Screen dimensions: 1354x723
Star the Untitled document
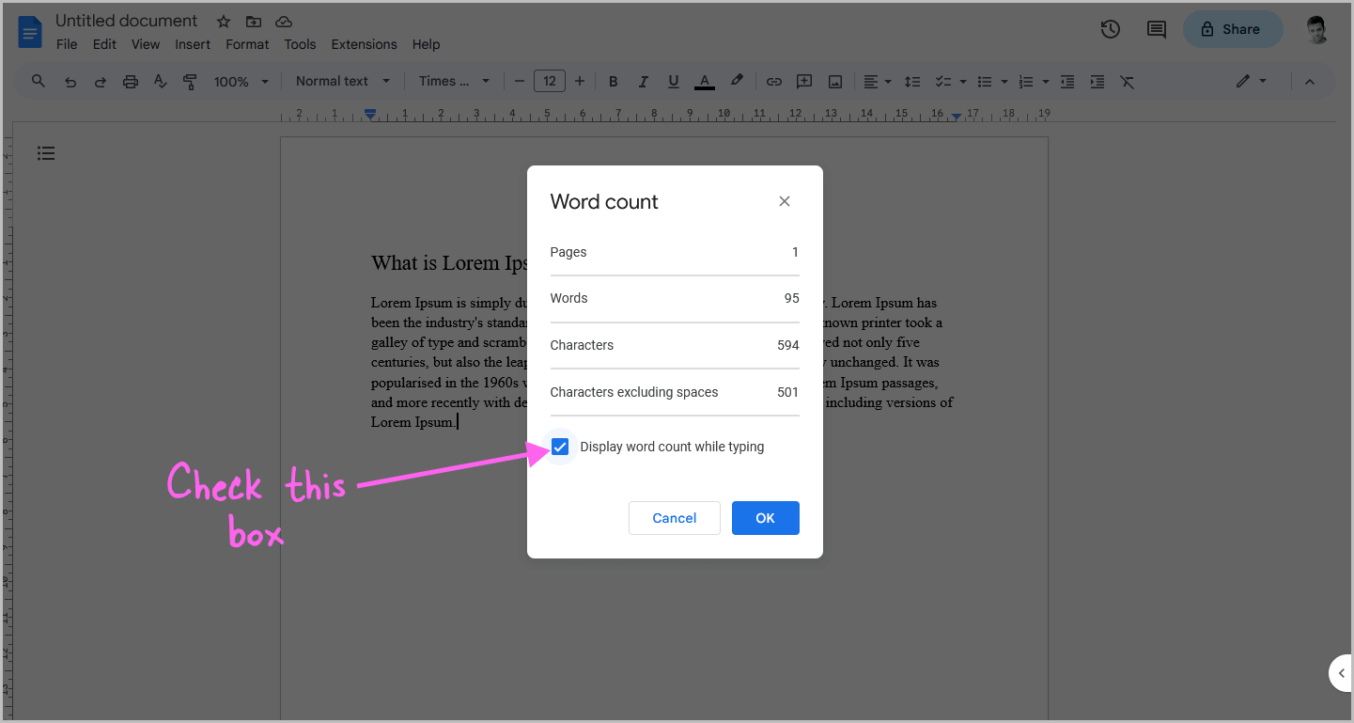point(223,21)
